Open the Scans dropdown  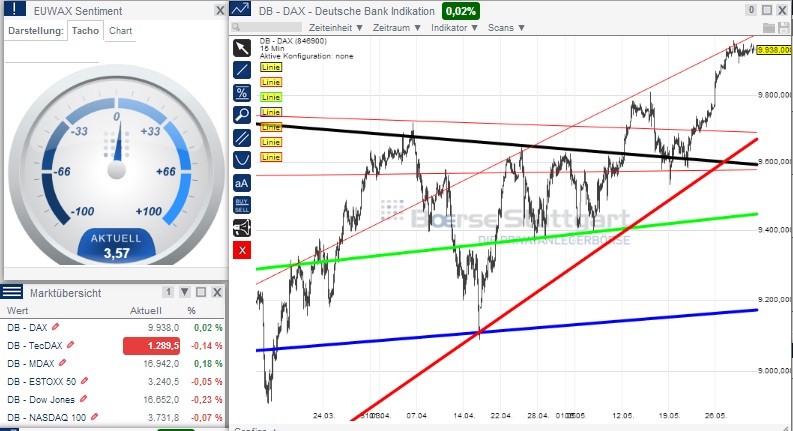506,28
